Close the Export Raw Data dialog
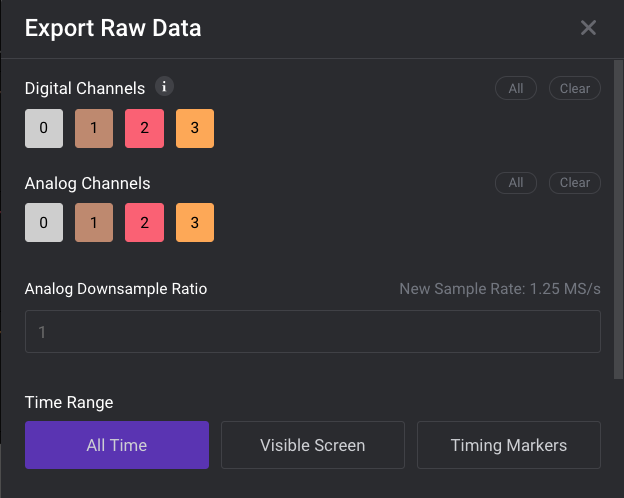Image resolution: width=624 pixels, height=498 pixels. [x=588, y=28]
